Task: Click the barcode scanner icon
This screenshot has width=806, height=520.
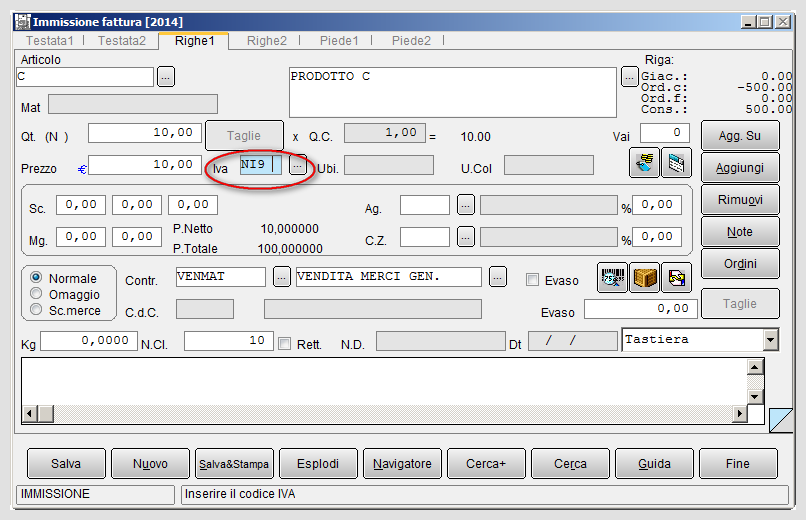Action: [x=612, y=277]
